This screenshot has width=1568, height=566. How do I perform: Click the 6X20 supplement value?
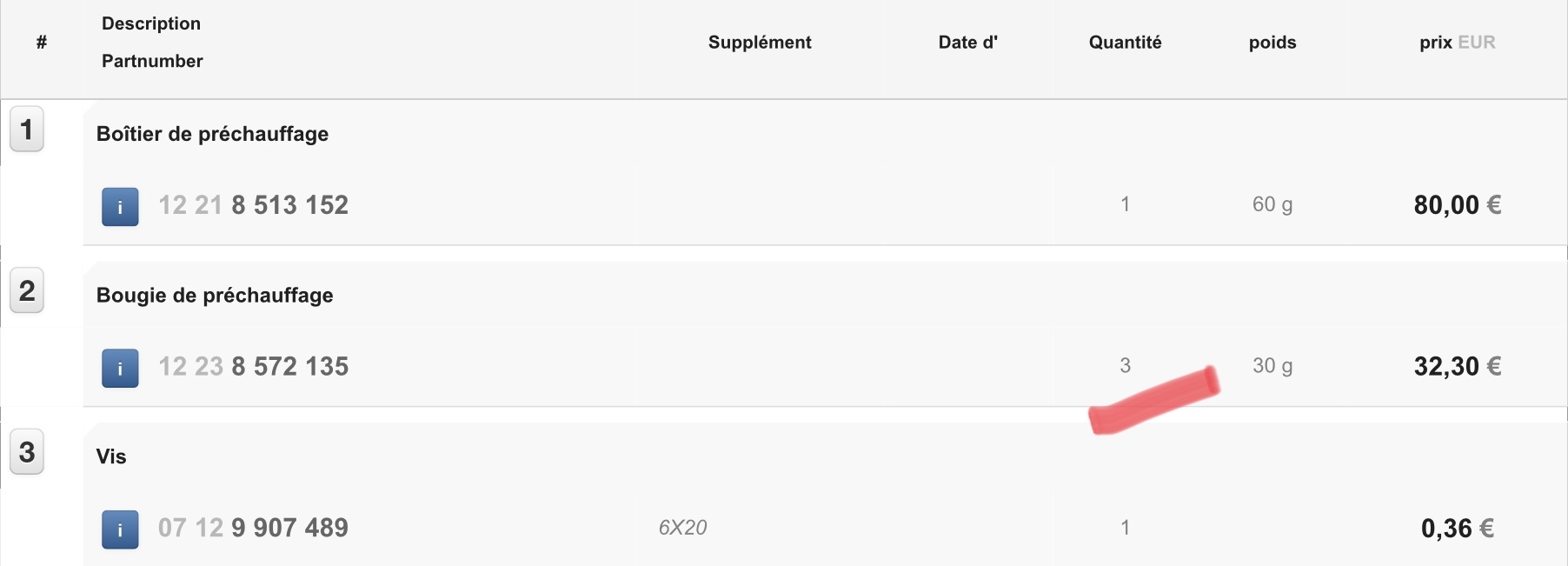point(682,528)
